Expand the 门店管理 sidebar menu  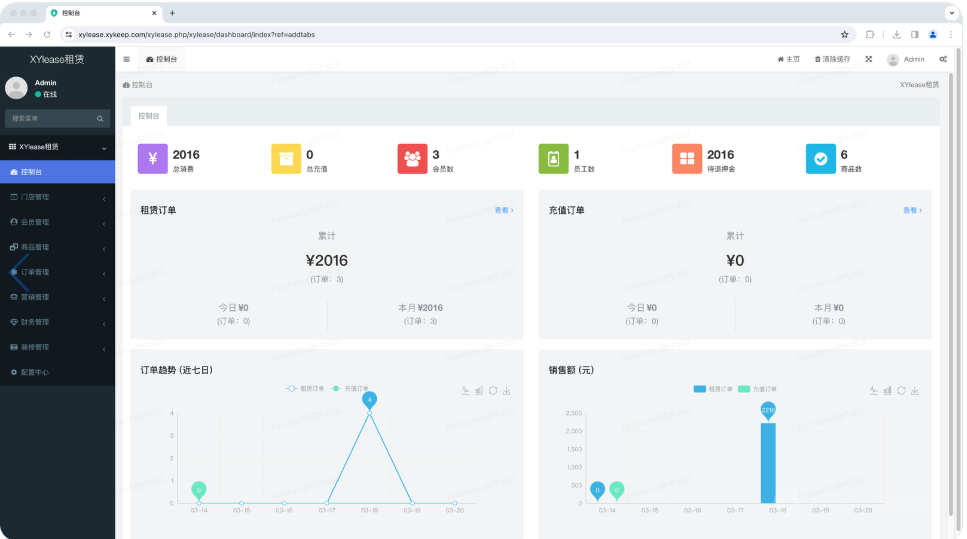coord(57,197)
